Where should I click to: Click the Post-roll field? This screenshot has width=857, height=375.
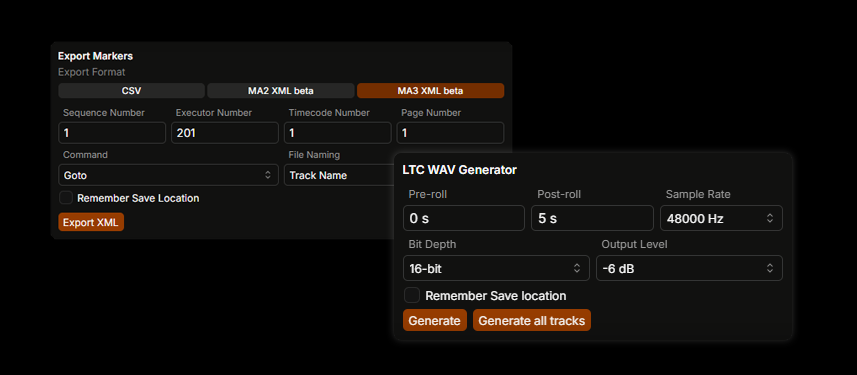(x=592, y=218)
